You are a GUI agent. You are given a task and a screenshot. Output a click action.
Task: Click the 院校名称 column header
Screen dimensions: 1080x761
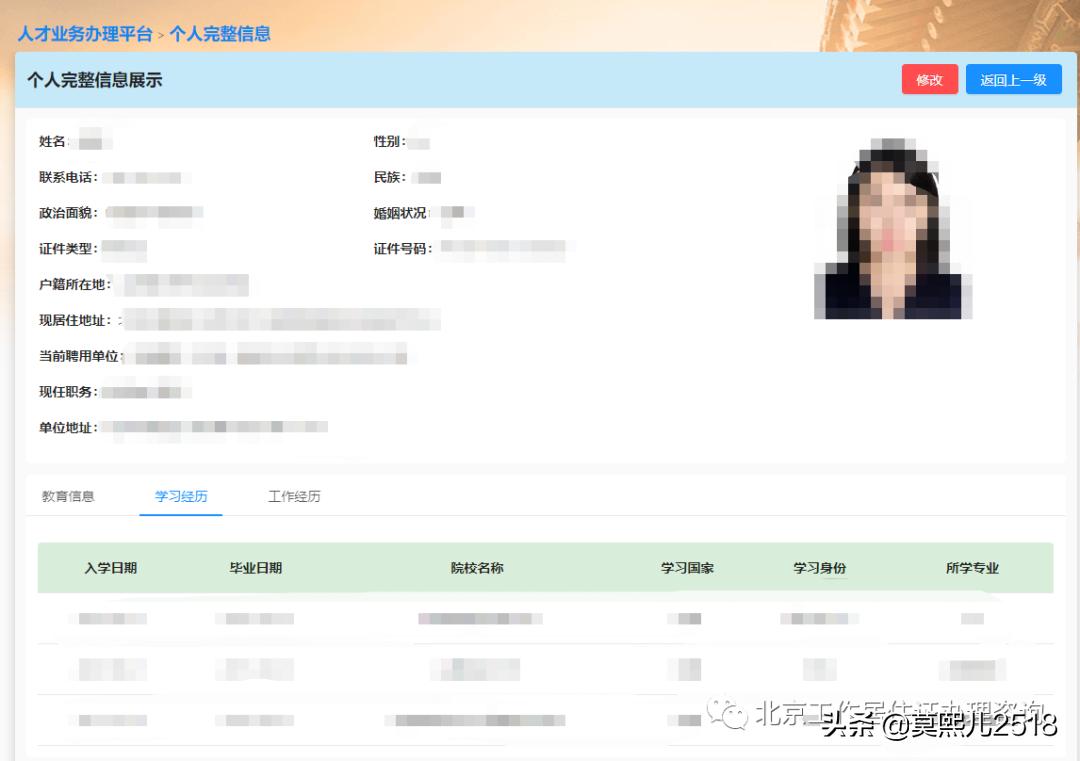coord(477,568)
